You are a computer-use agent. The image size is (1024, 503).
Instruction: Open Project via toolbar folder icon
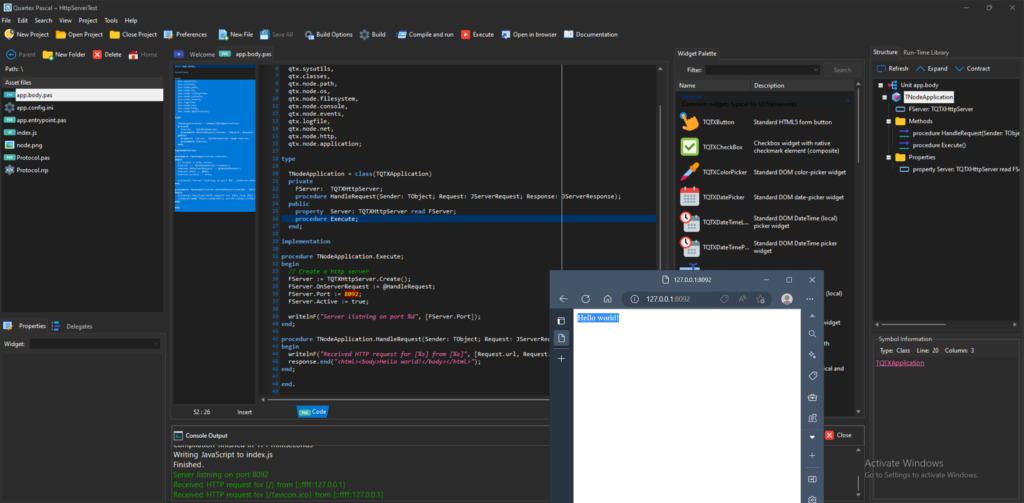point(61,34)
